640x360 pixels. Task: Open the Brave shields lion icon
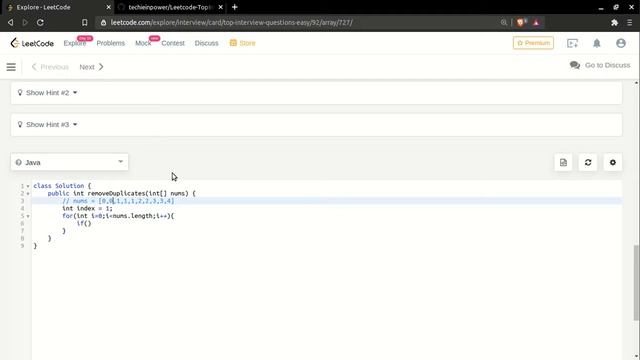(520, 22)
